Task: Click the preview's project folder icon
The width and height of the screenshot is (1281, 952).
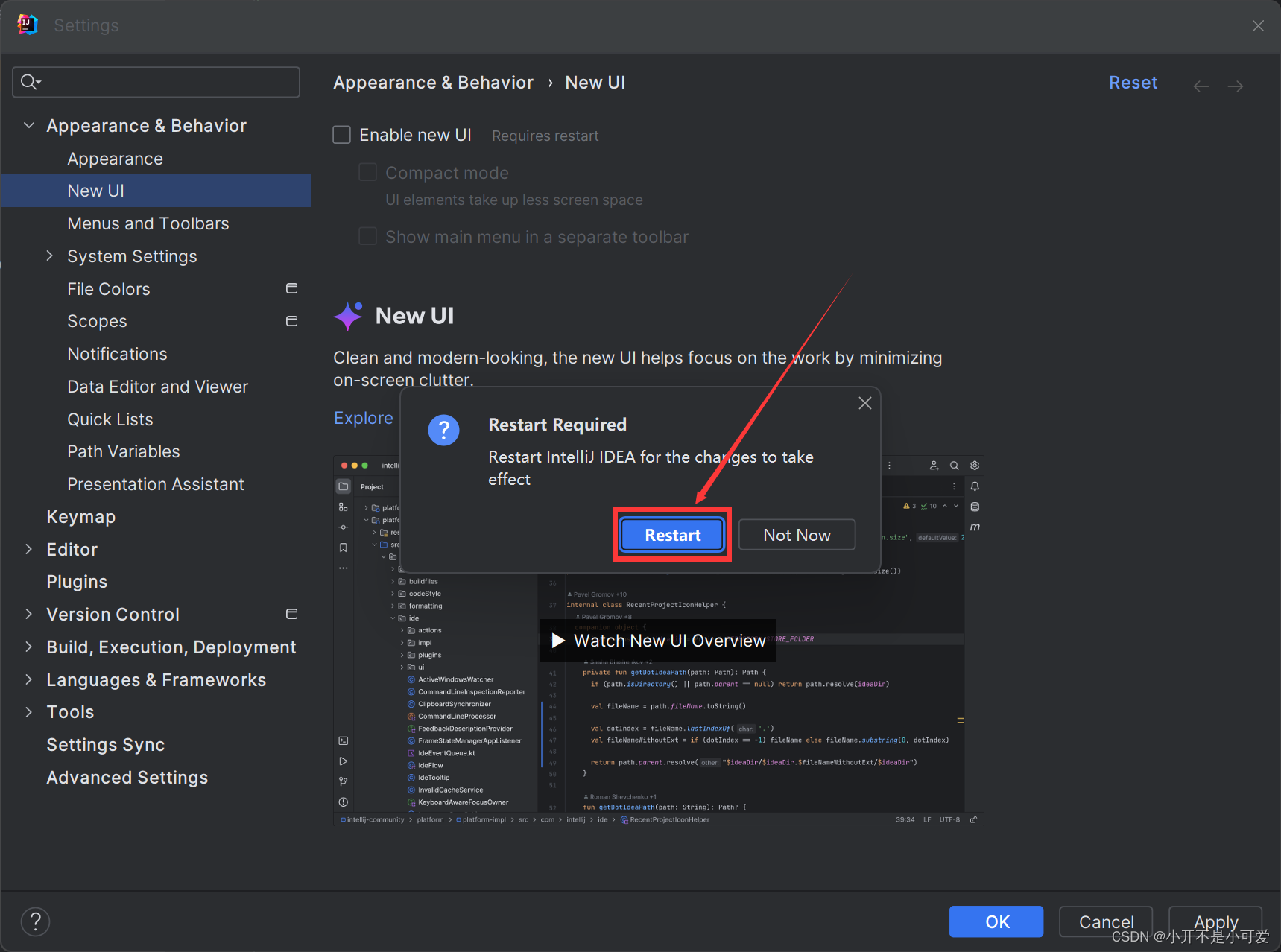Action: 344,486
